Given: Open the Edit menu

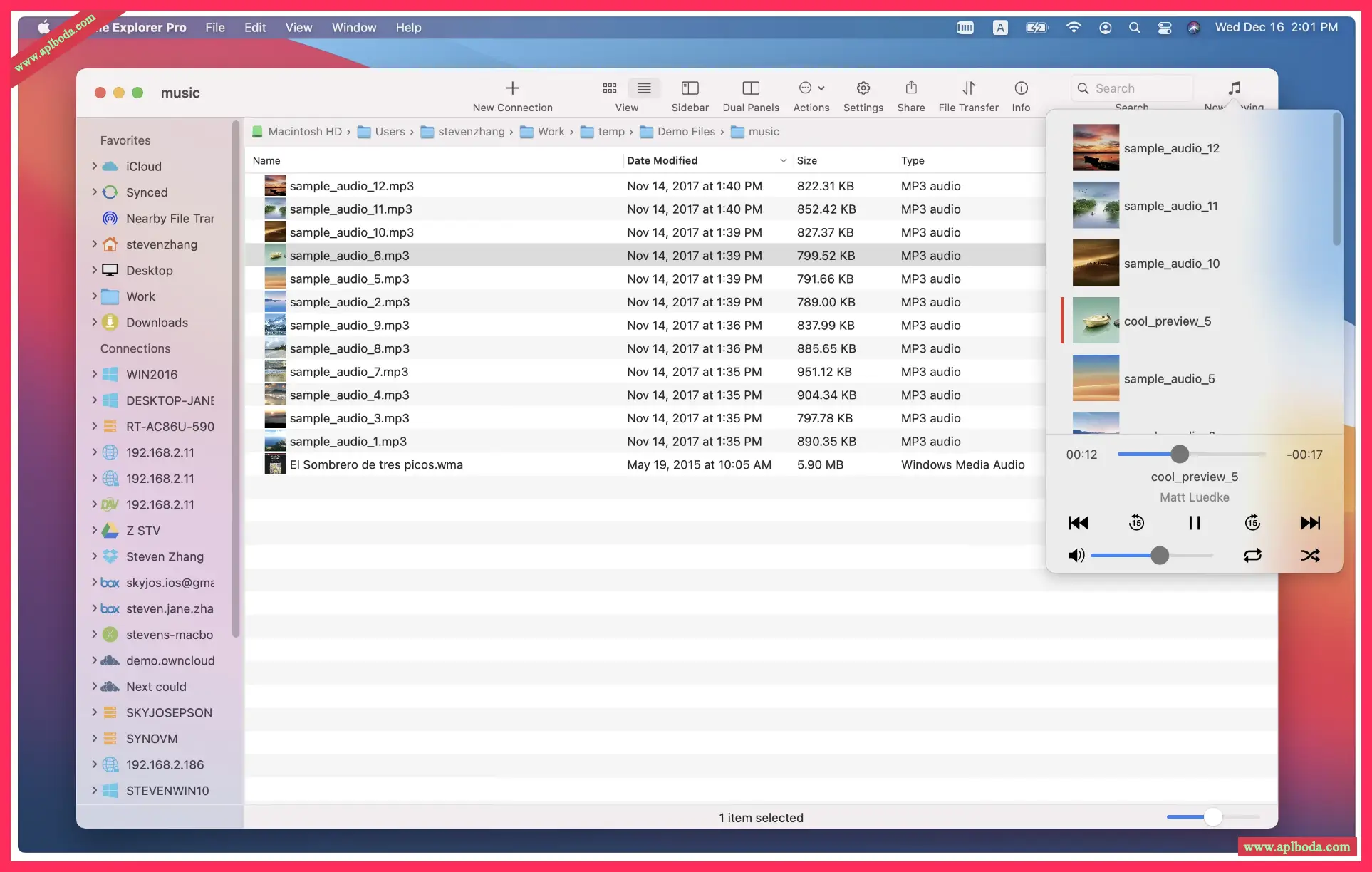Looking at the screenshot, I should click(x=254, y=27).
